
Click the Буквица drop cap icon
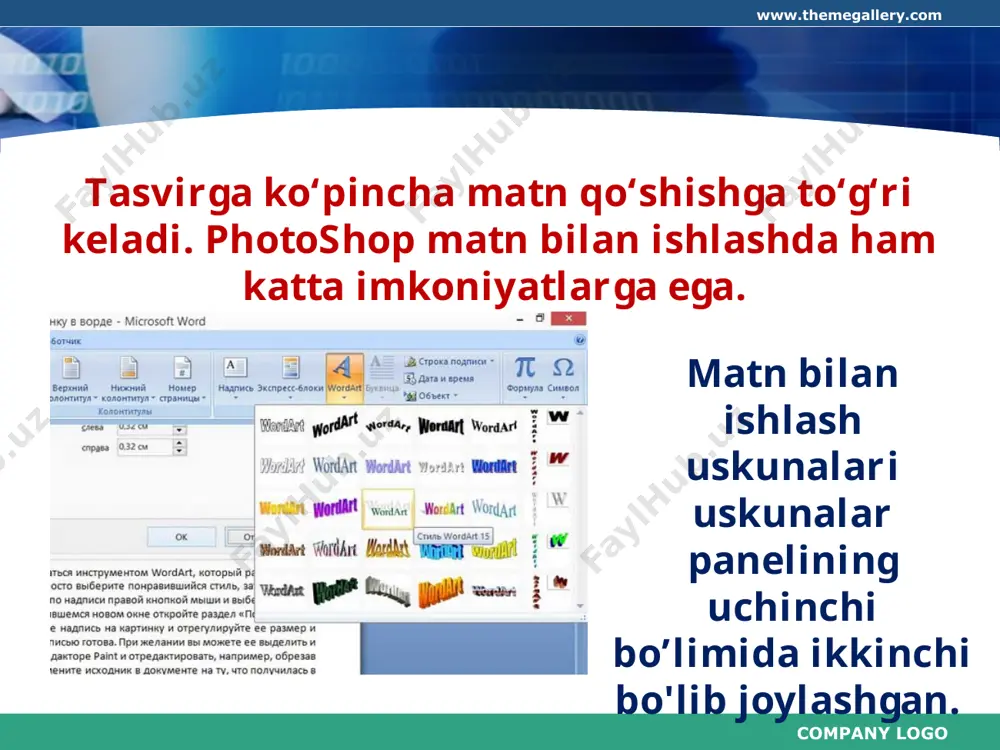381,368
